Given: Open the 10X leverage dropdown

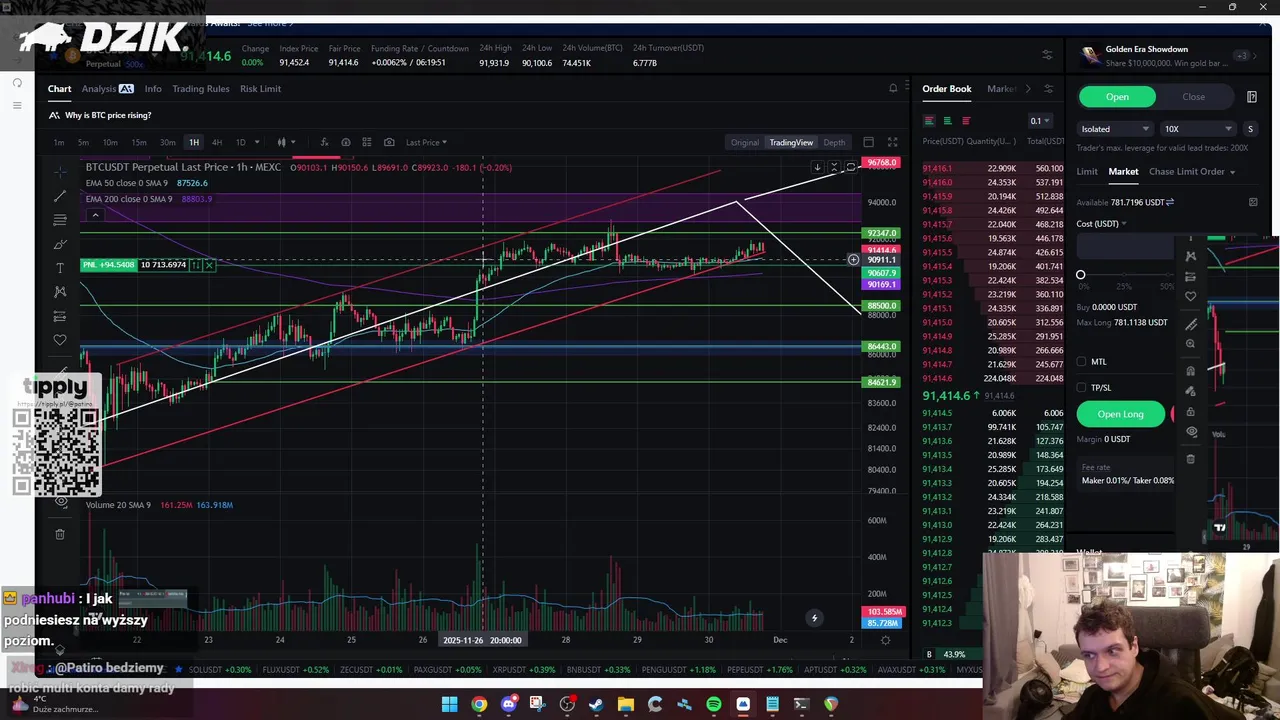Looking at the screenshot, I should point(1198,129).
